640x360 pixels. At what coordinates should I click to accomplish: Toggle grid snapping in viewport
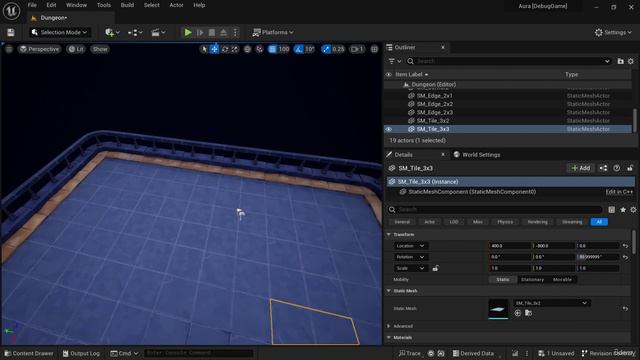272,49
